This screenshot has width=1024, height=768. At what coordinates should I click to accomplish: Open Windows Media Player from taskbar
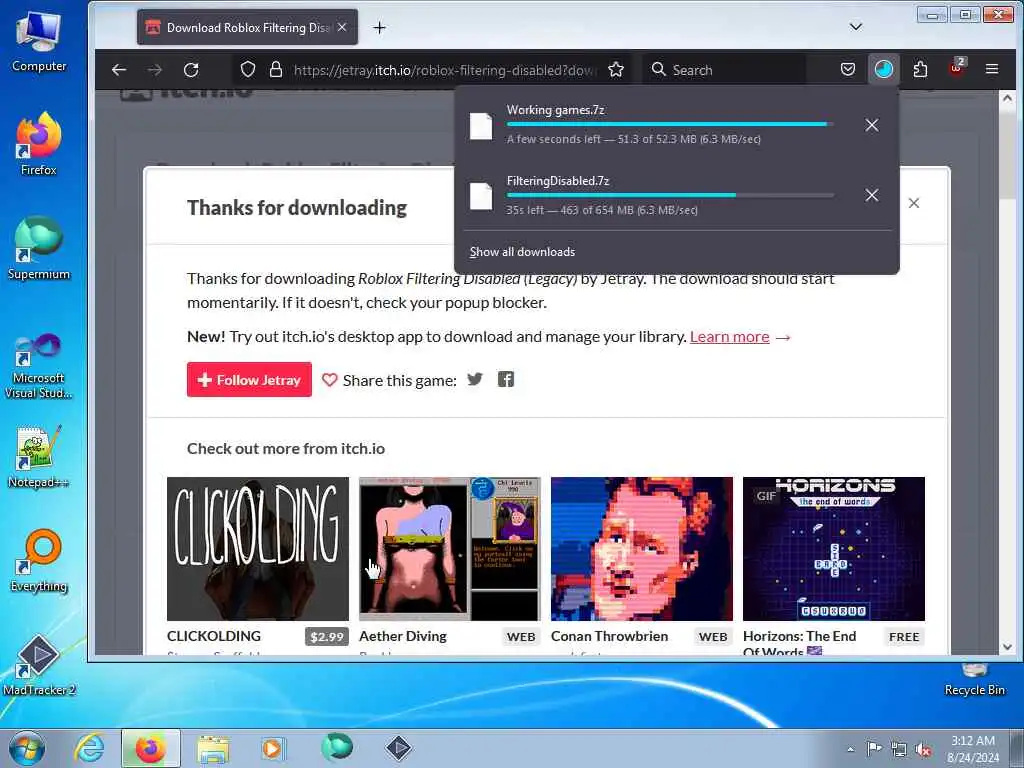pyautogui.click(x=273, y=748)
